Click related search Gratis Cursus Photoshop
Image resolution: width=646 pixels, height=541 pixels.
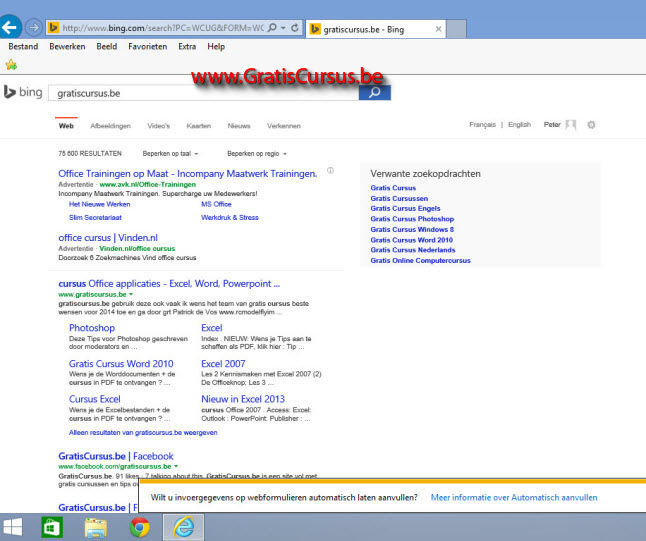click(x=412, y=219)
